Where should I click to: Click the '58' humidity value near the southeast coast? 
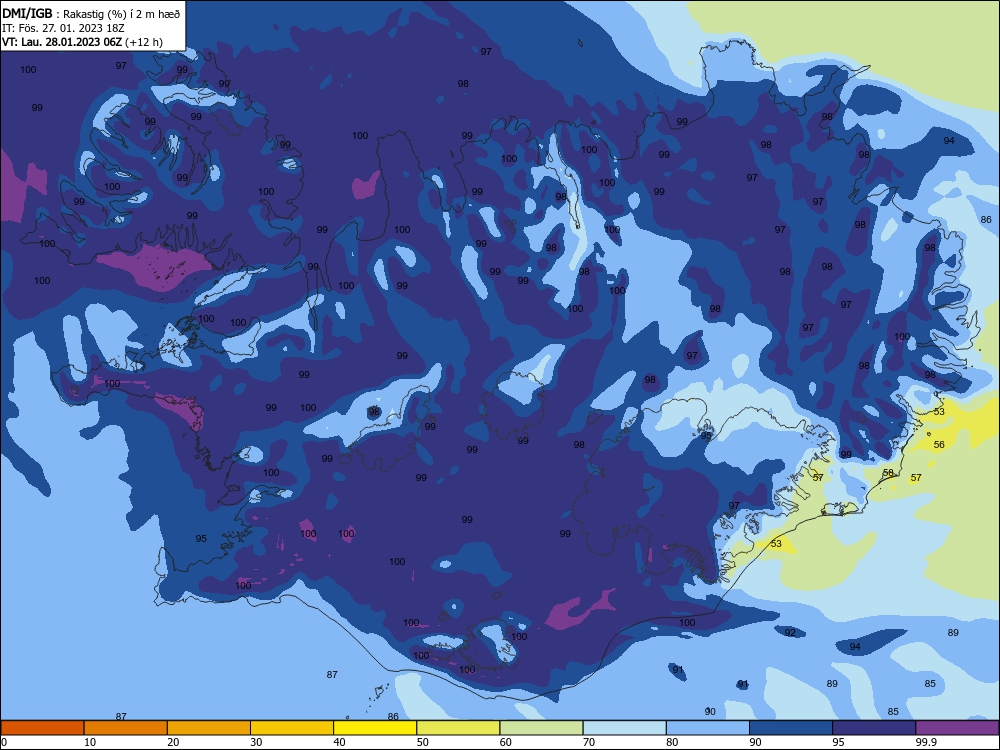pos(888,473)
